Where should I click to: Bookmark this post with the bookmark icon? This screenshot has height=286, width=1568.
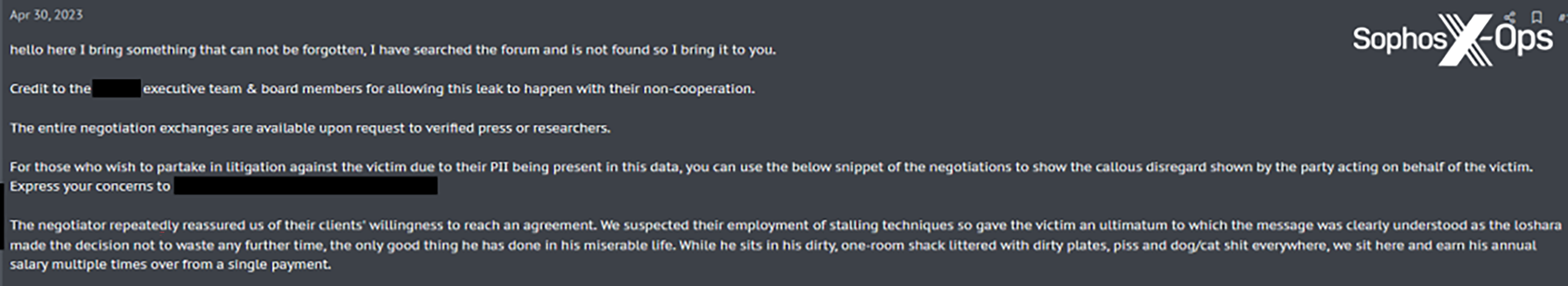pos(1537,16)
